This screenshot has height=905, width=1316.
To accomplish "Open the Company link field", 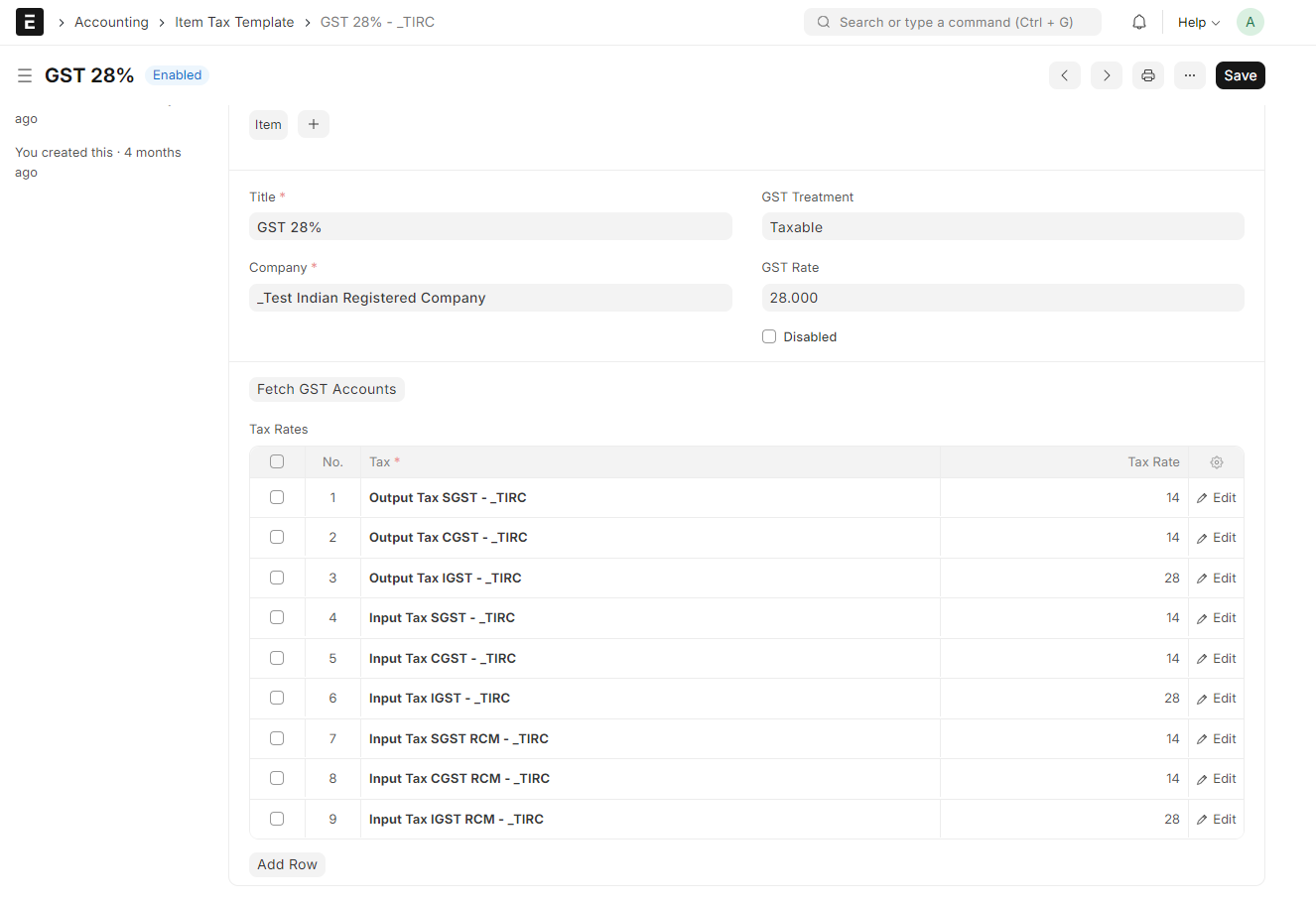I will (490, 298).
